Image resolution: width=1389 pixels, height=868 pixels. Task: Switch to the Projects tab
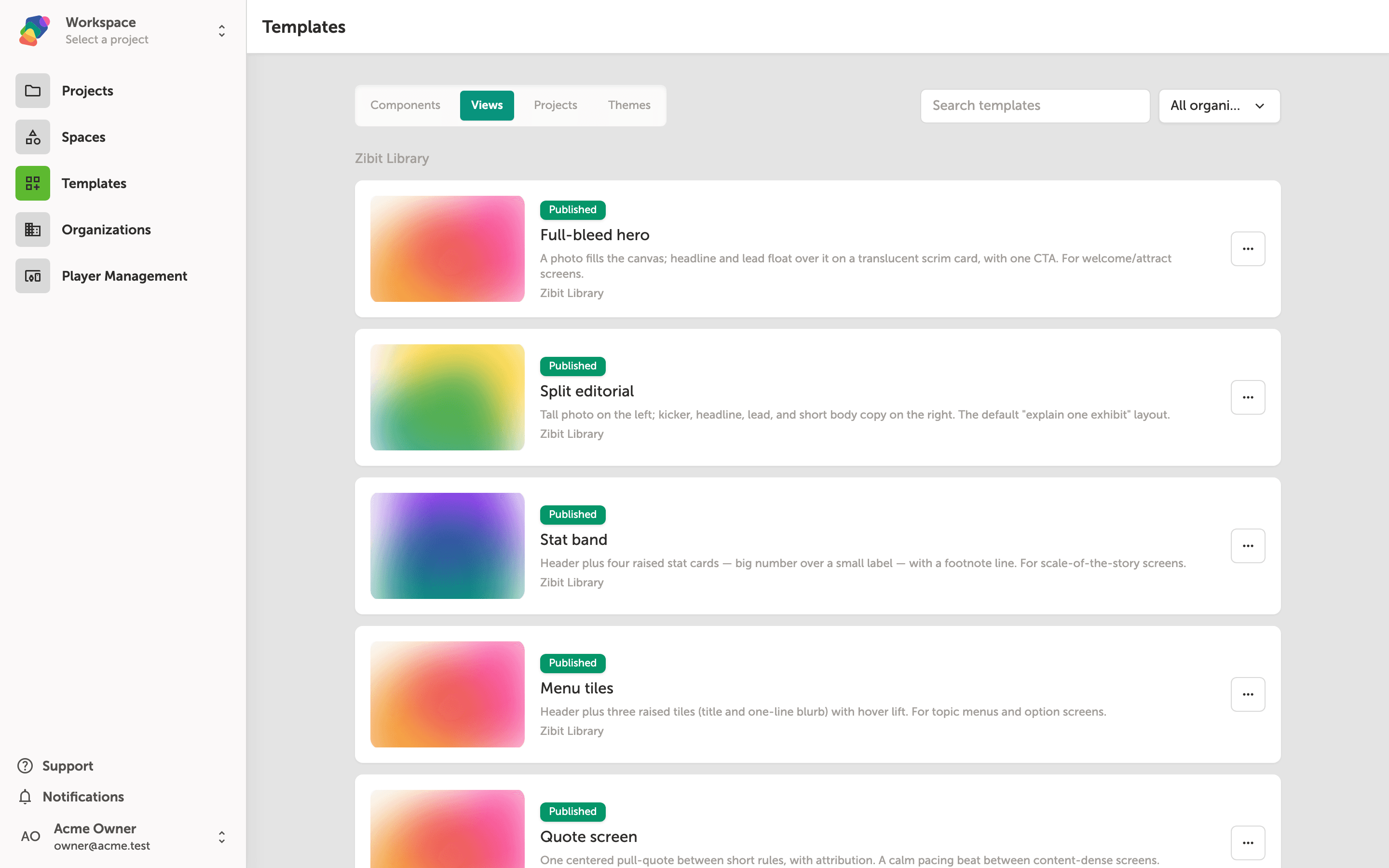555,105
